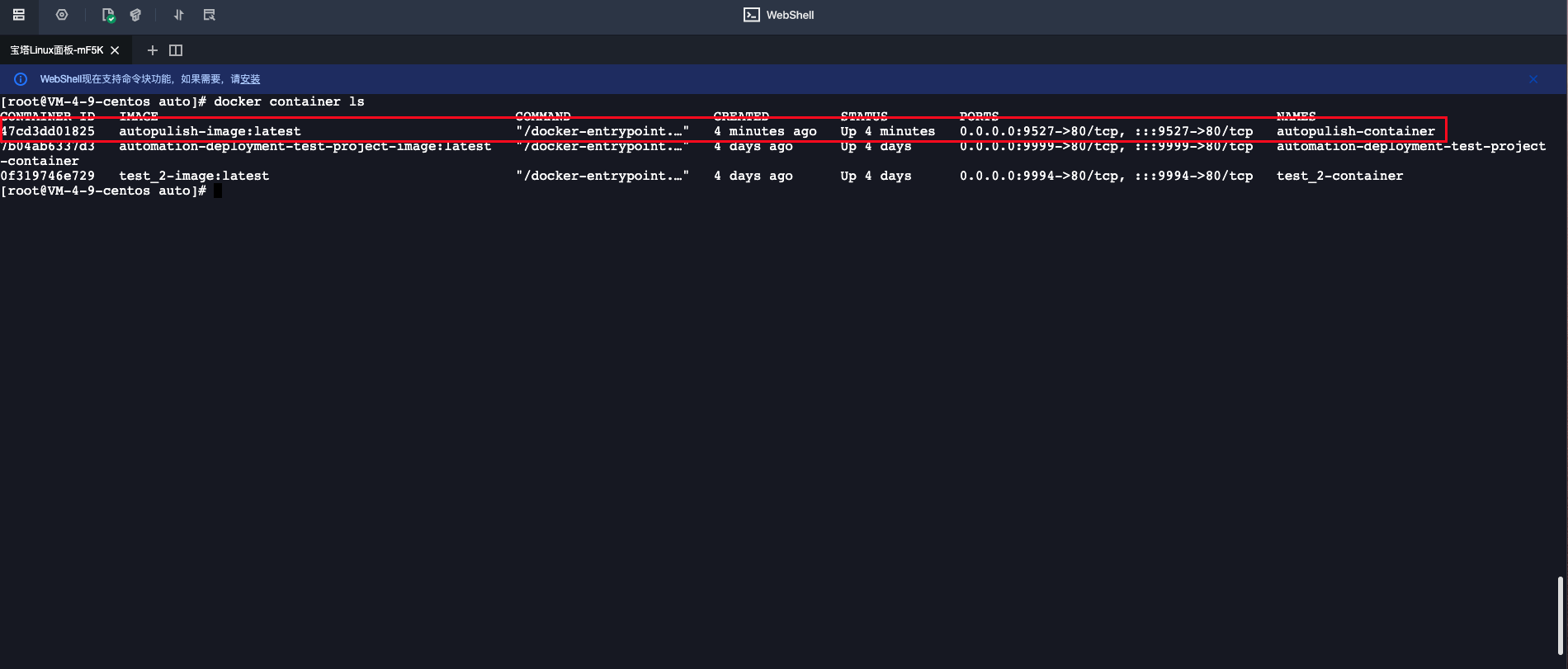Click the 安装 install link
The width and height of the screenshot is (1568, 669).
coord(250,79)
